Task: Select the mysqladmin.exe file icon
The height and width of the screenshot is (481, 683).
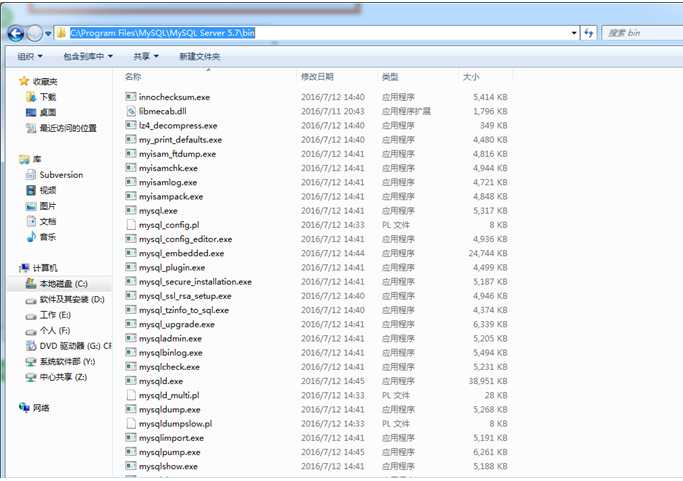Action: [x=131, y=339]
